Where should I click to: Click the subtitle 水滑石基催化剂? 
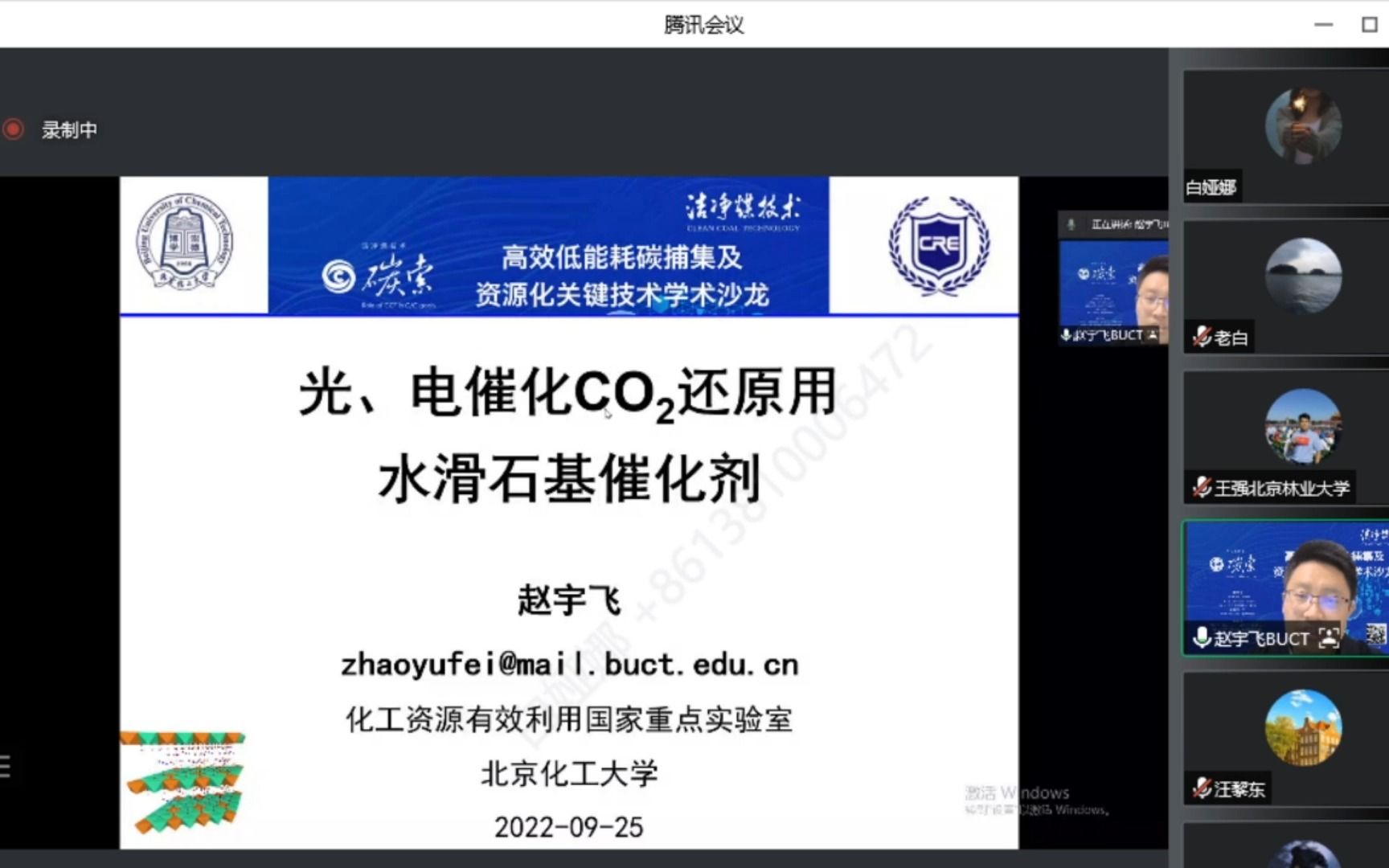coord(569,479)
